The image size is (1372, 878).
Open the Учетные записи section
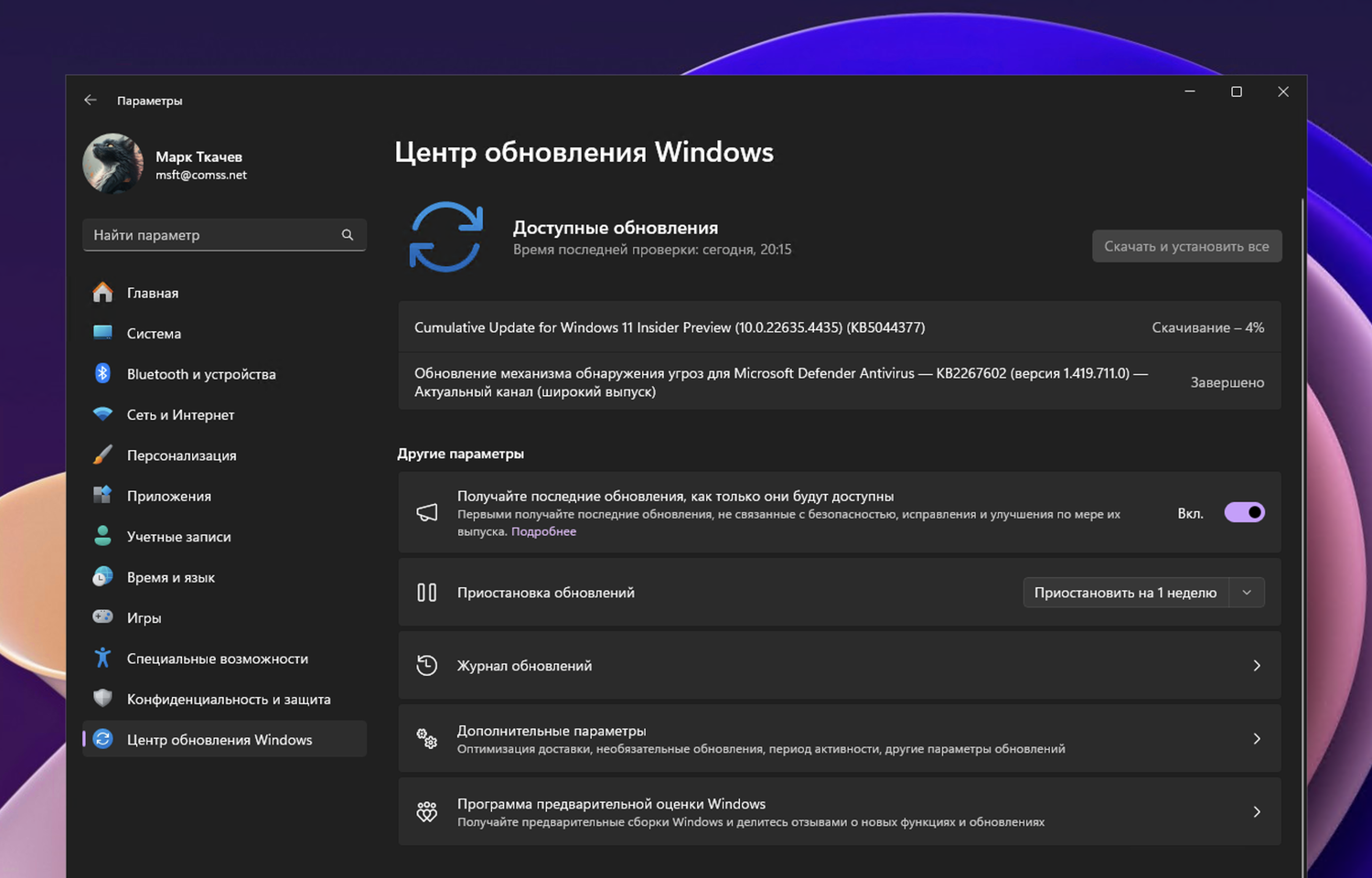224,537
